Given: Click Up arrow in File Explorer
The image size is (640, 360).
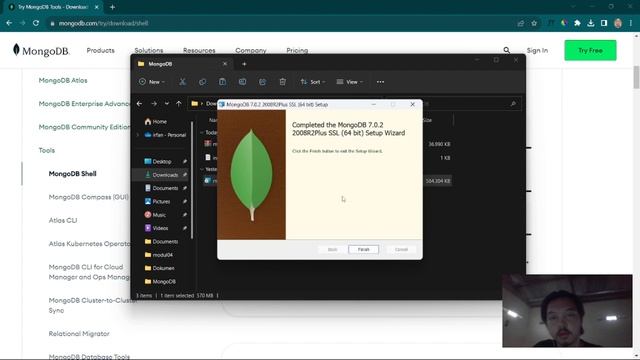Looking at the screenshot, I should tap(179, 104).
